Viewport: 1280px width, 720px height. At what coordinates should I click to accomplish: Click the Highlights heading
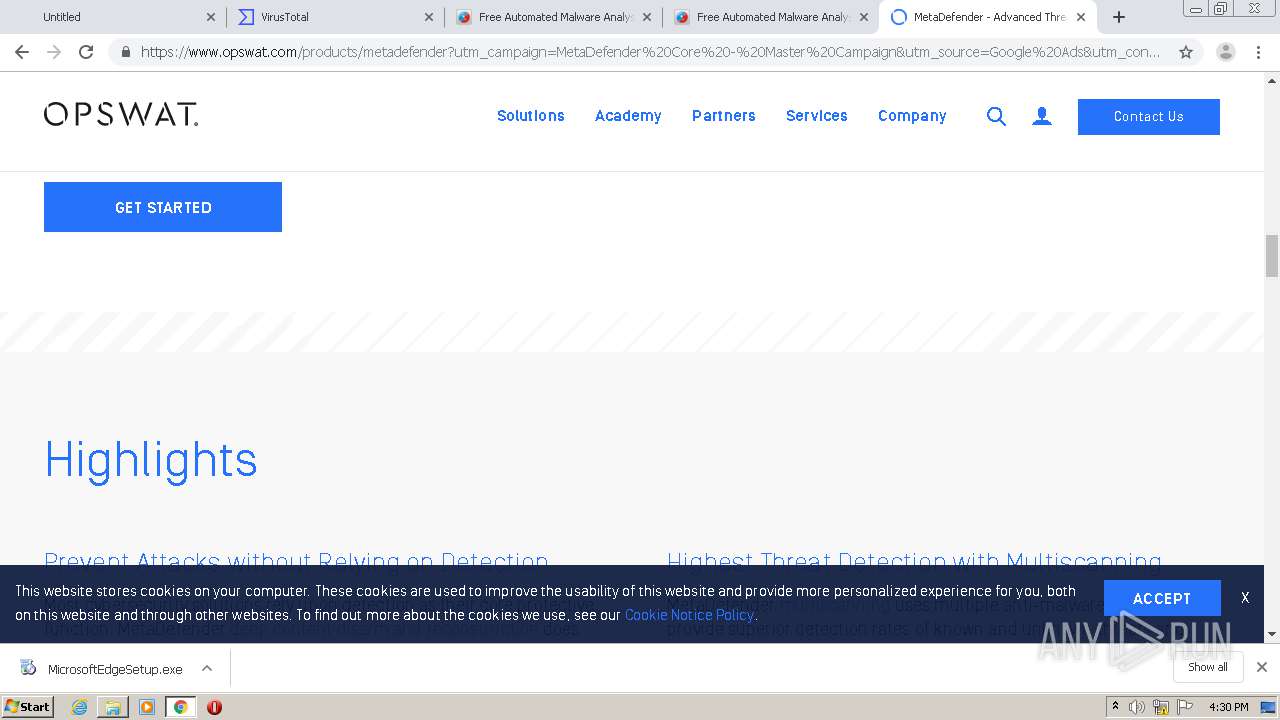tap(151, 460)
